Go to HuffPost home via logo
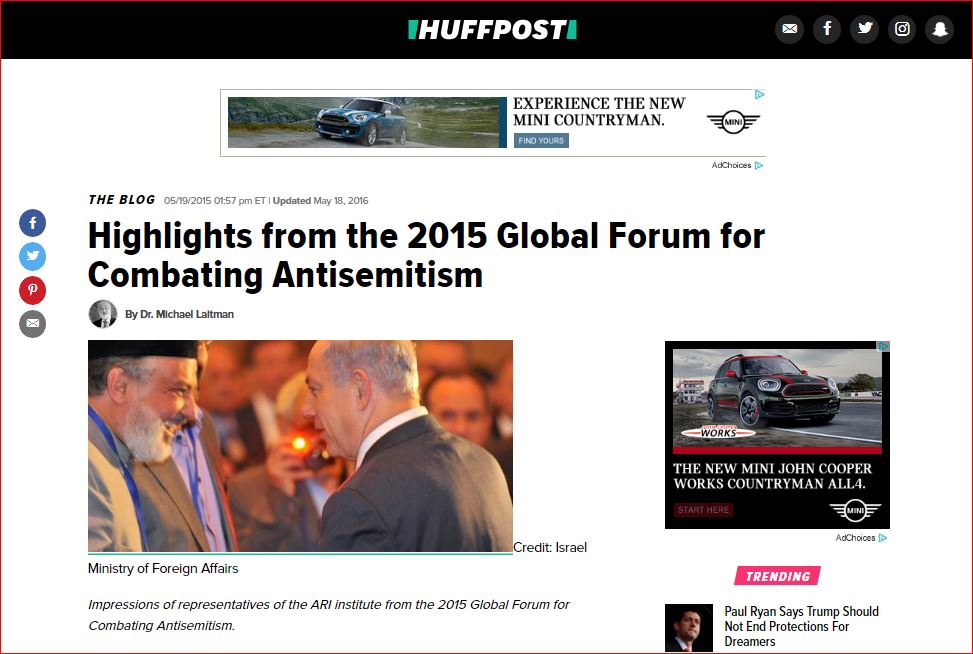 pos(492,29)
